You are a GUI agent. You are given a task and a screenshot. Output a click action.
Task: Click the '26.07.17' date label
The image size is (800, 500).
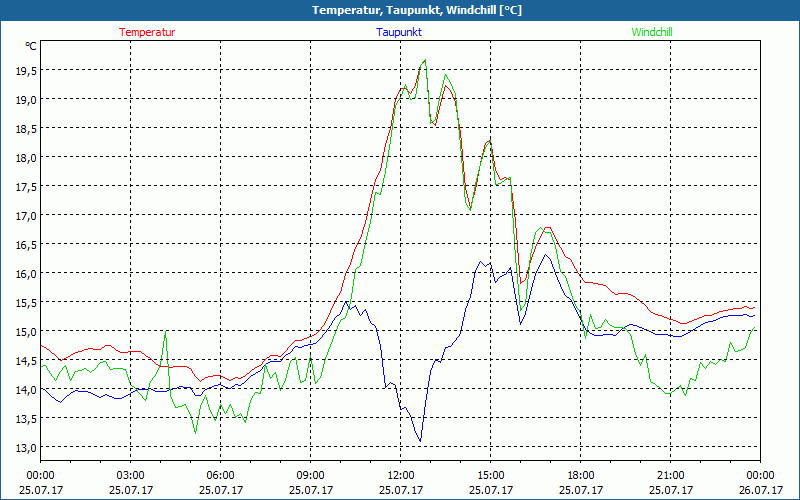(x=761, y=490)
